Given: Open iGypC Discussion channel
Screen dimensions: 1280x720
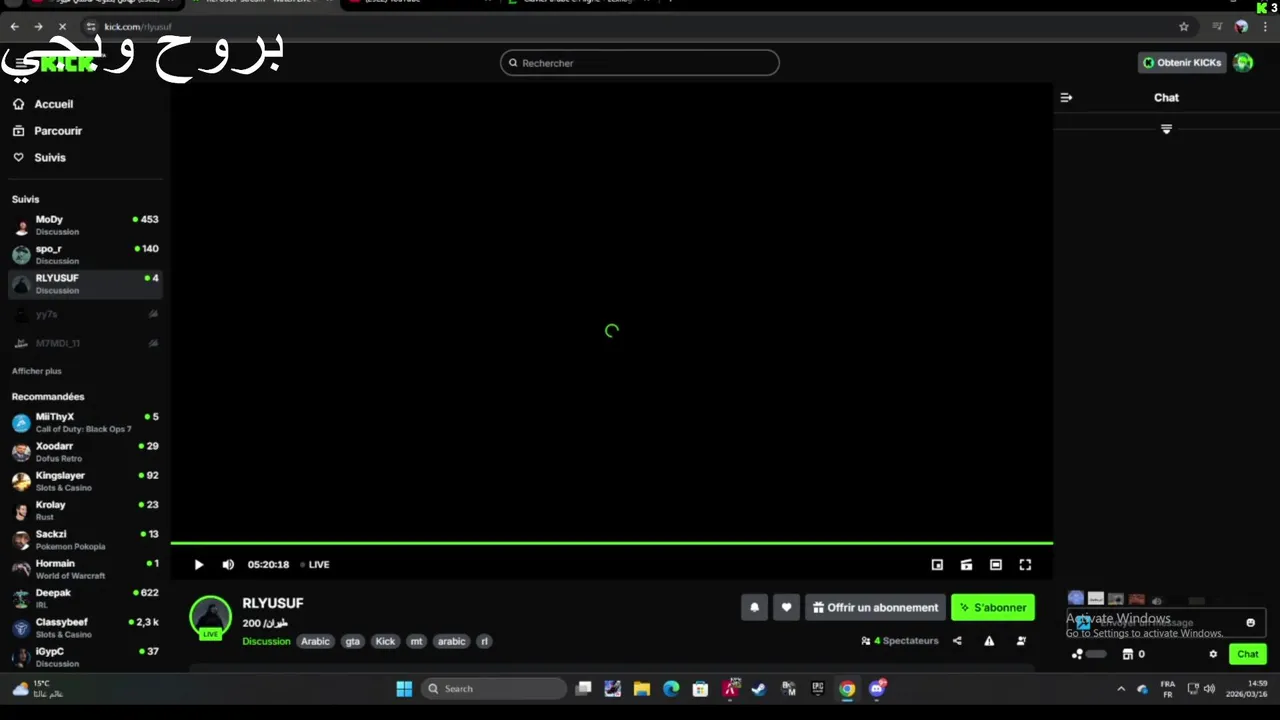Looking at the screenshot, I should pos(85,657).
